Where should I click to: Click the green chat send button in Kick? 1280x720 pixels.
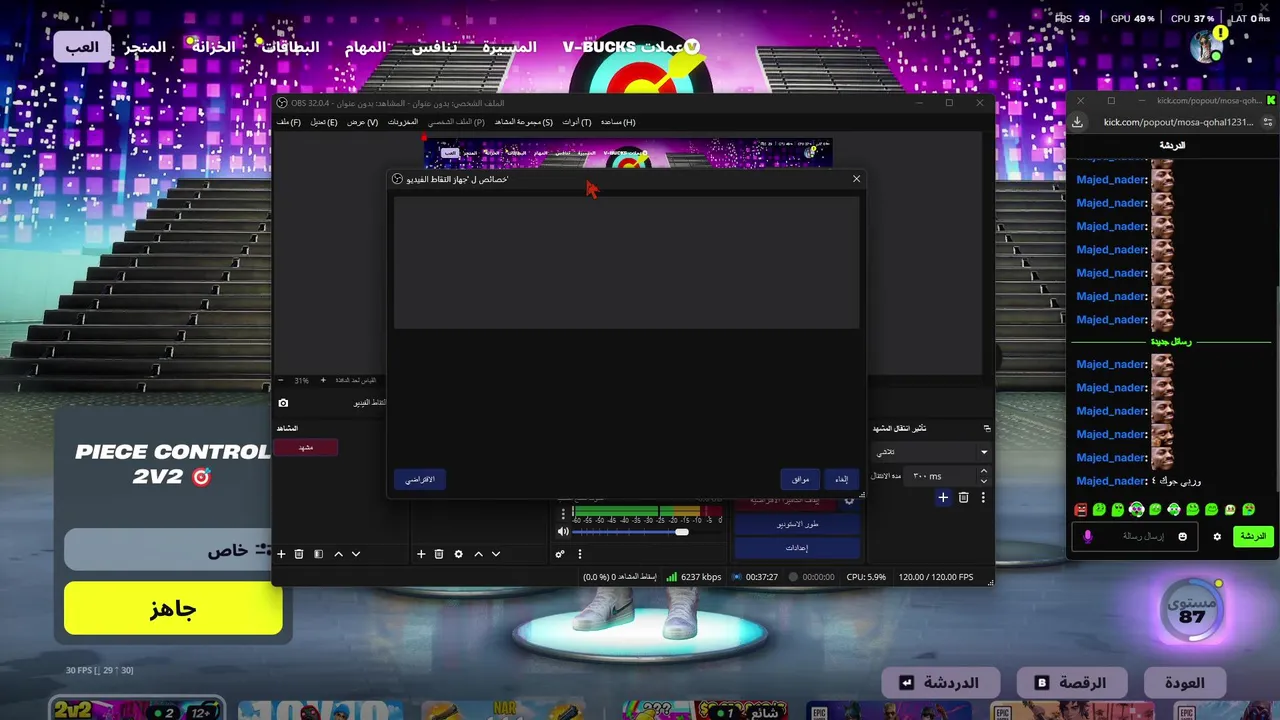point(1253,537)
